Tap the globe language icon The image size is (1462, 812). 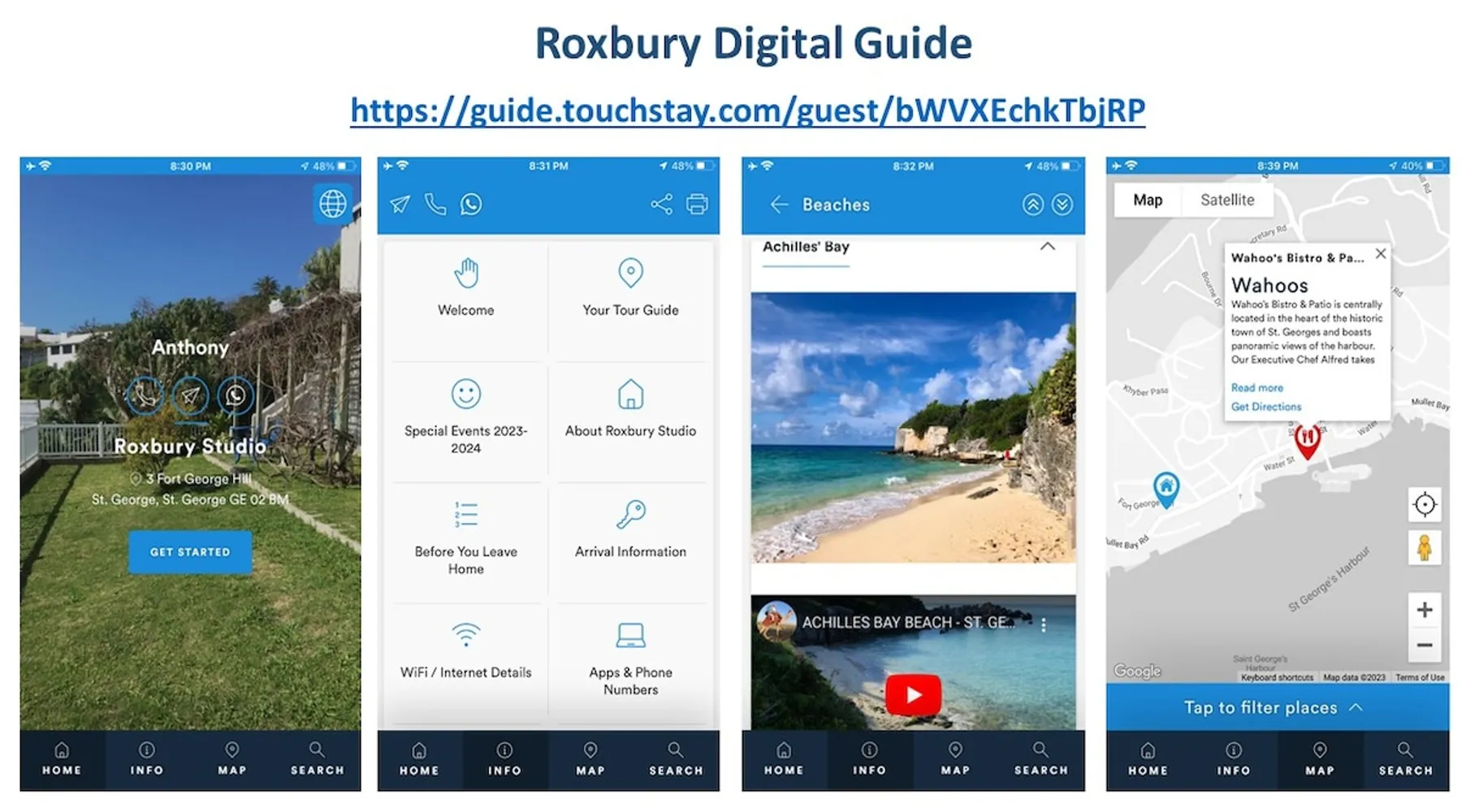tap(332, 203)
